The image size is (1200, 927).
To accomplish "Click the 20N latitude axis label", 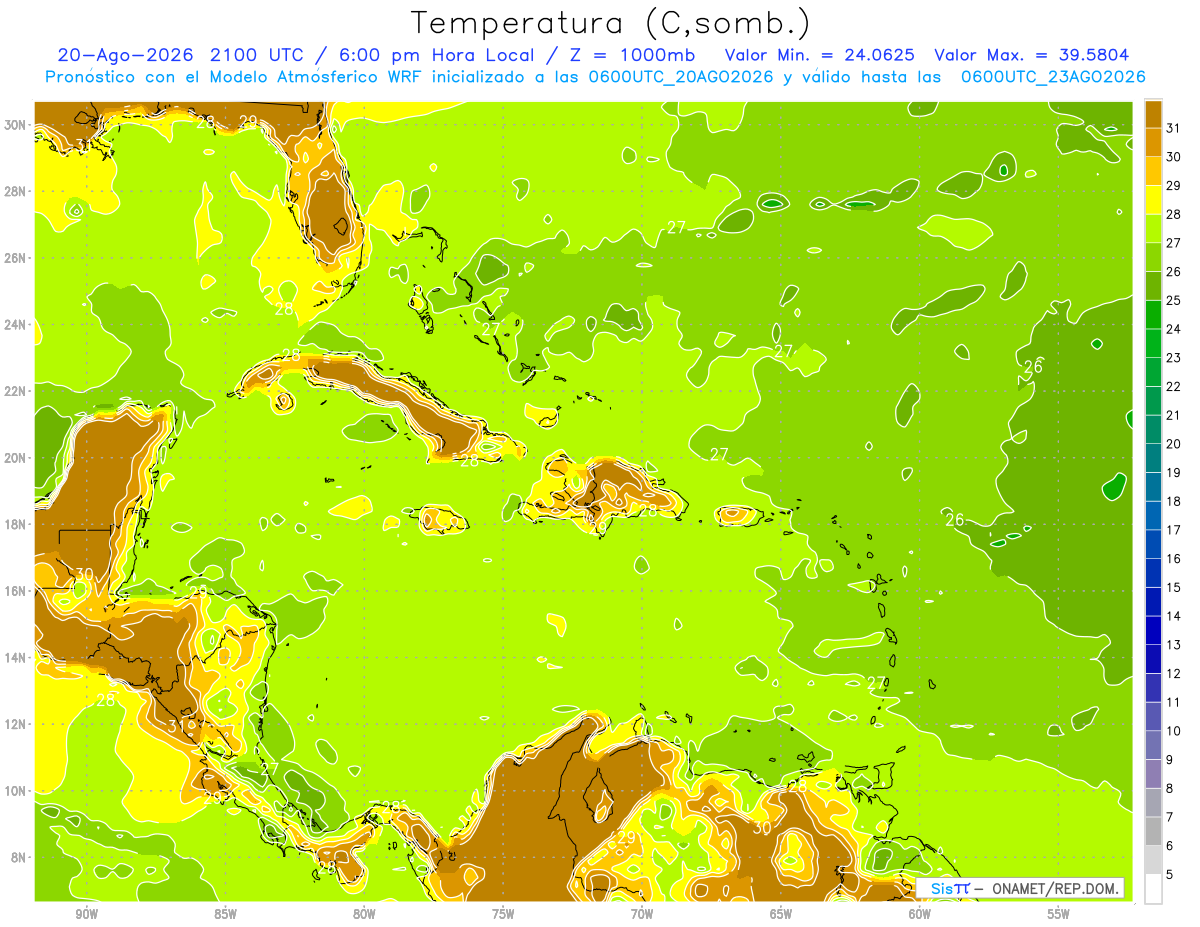I will pos(15,458).
